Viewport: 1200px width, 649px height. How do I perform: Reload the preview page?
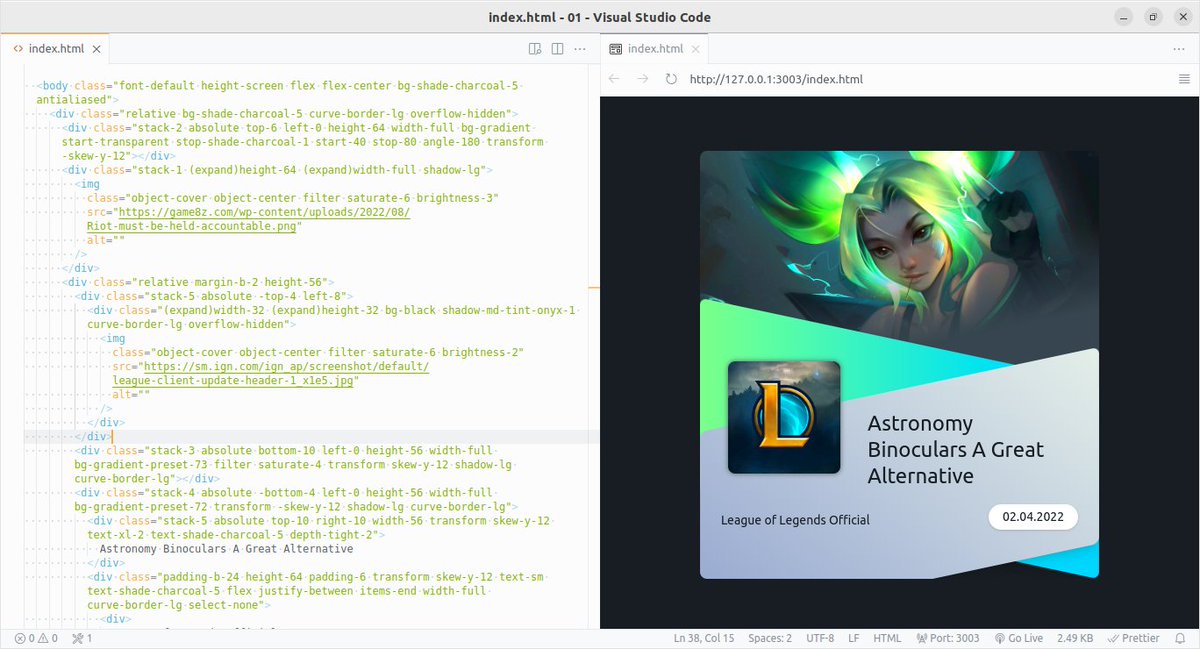[x=671, y=79]
